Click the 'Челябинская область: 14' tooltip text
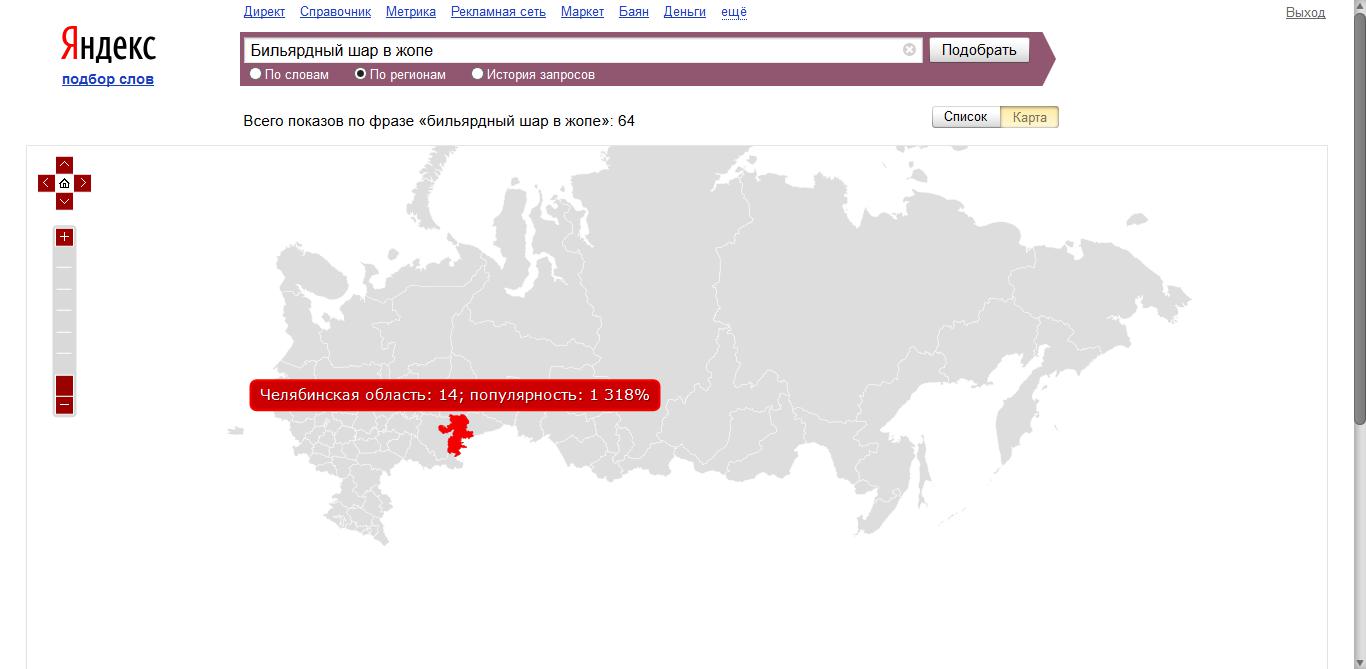The image size is (1366, 669). (455, 395)
